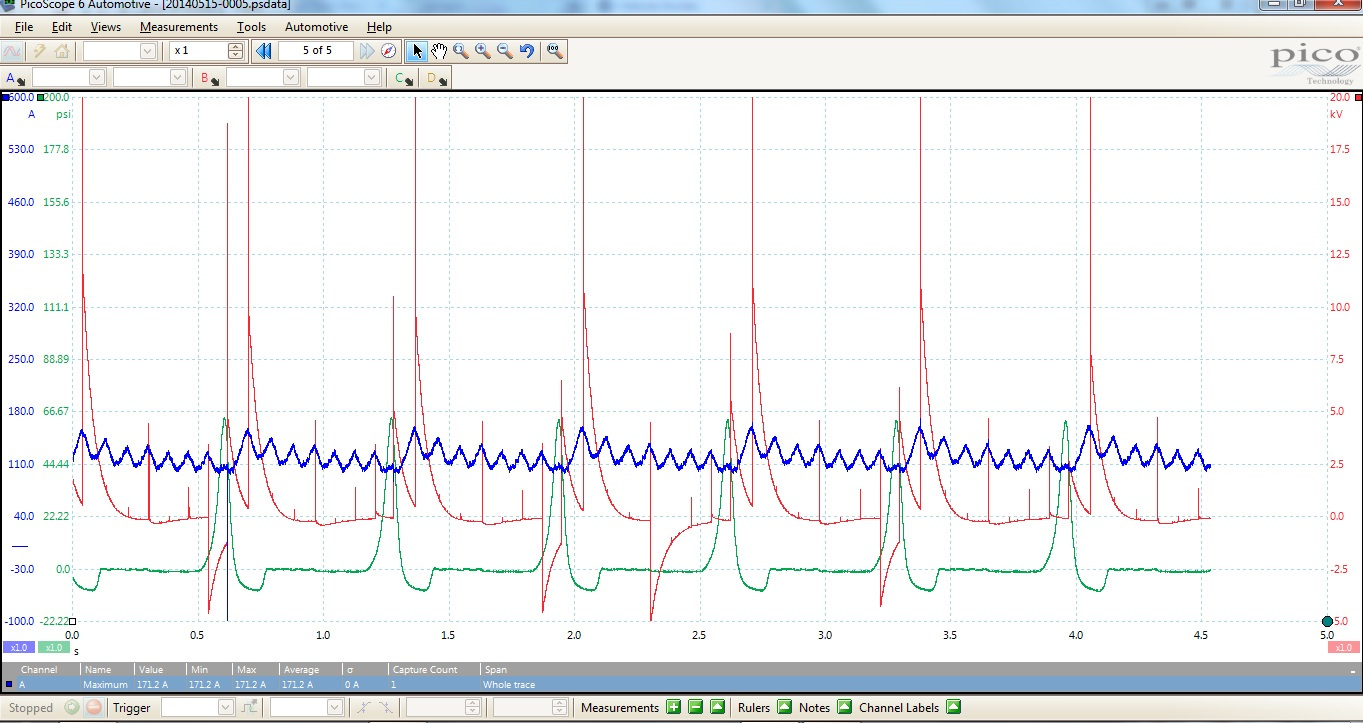This screenshot has width=1363, height=723.
Task: Open the Measurements menu
Action: [x=178, y=27]
